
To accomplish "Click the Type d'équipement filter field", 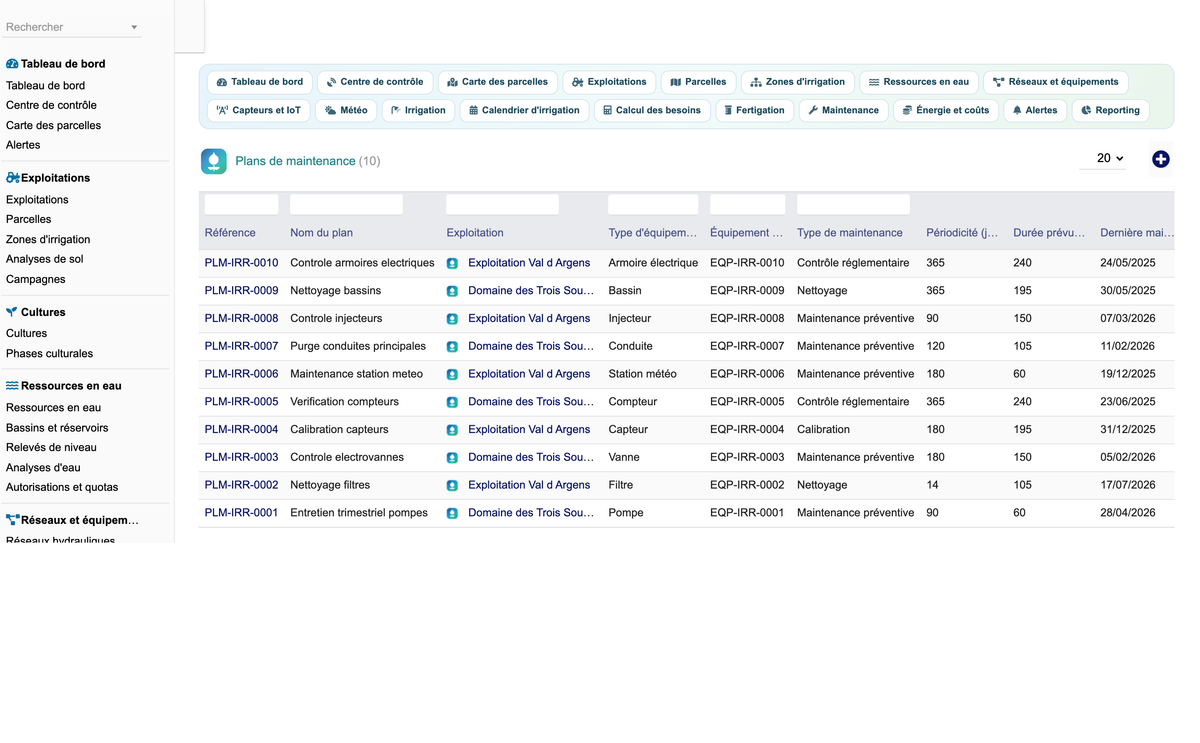I will point(653,204).
